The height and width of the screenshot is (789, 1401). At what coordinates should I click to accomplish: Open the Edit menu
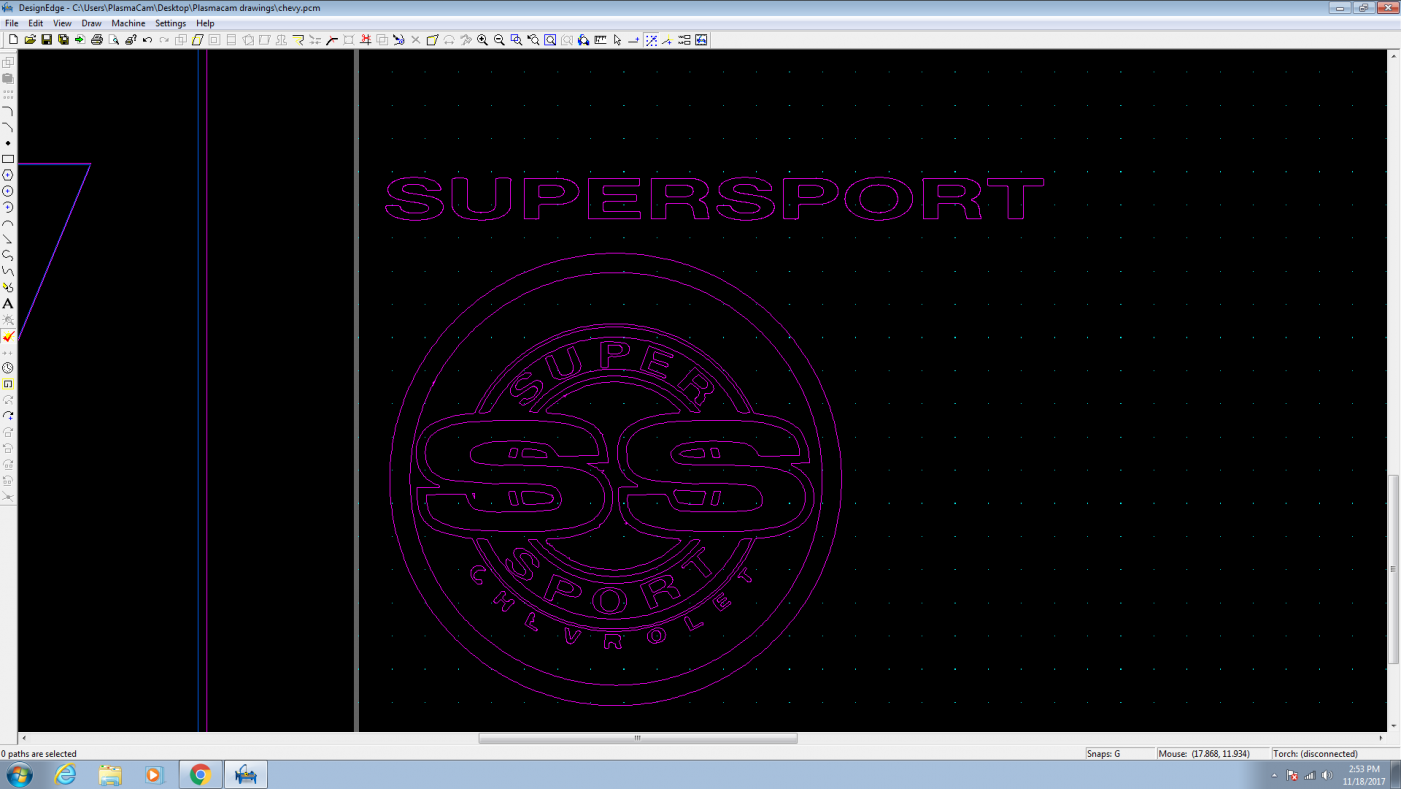click(x=36, y=23)
